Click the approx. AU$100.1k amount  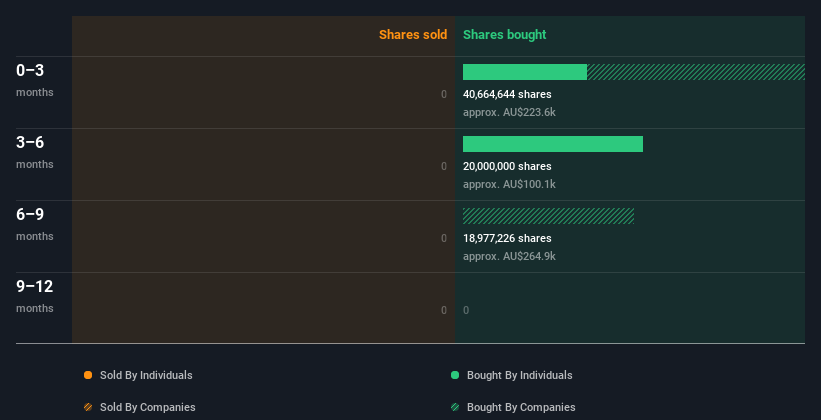coord(509,184)
